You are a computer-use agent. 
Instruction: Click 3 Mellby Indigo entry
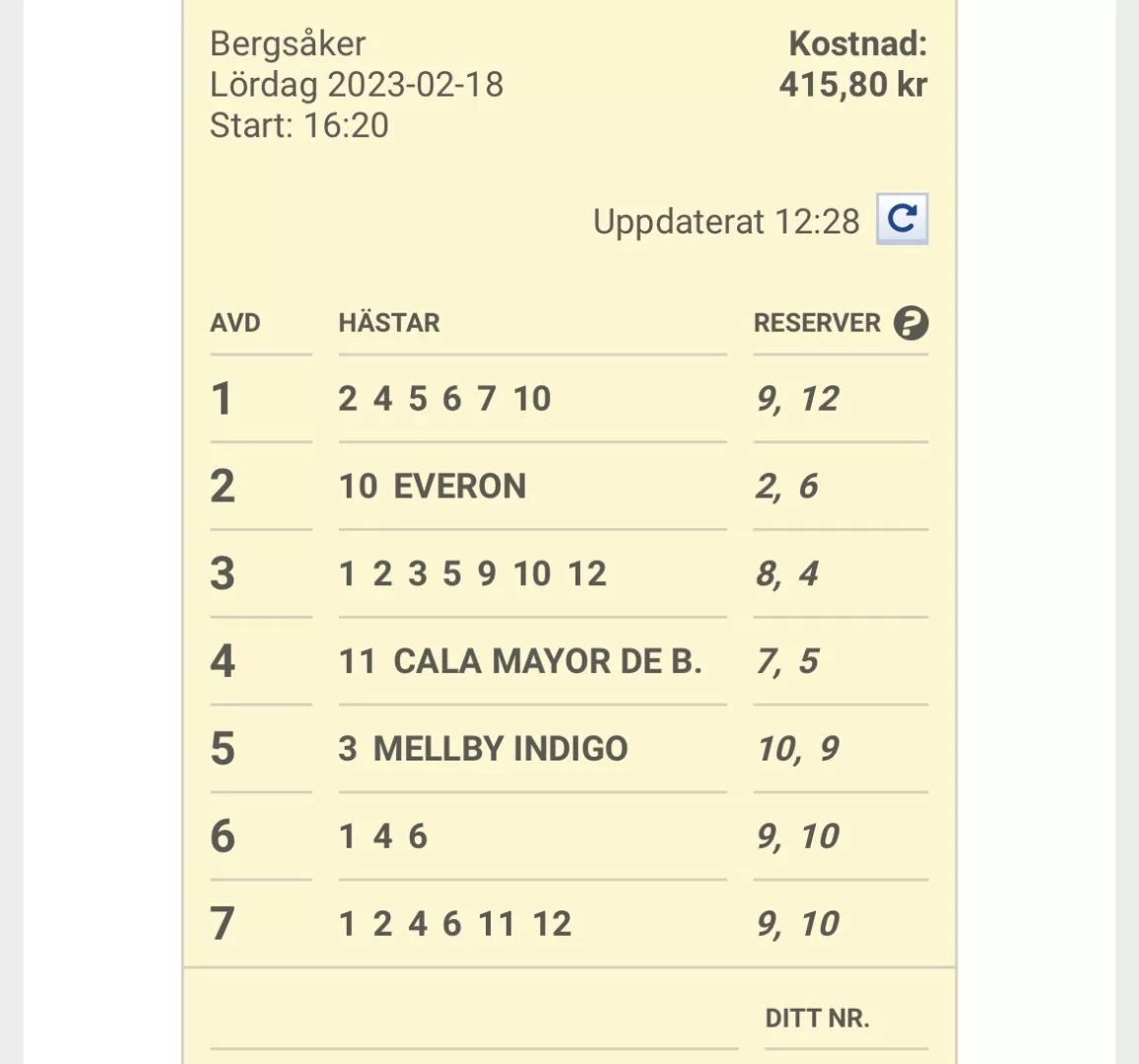(x=483, y=749)
